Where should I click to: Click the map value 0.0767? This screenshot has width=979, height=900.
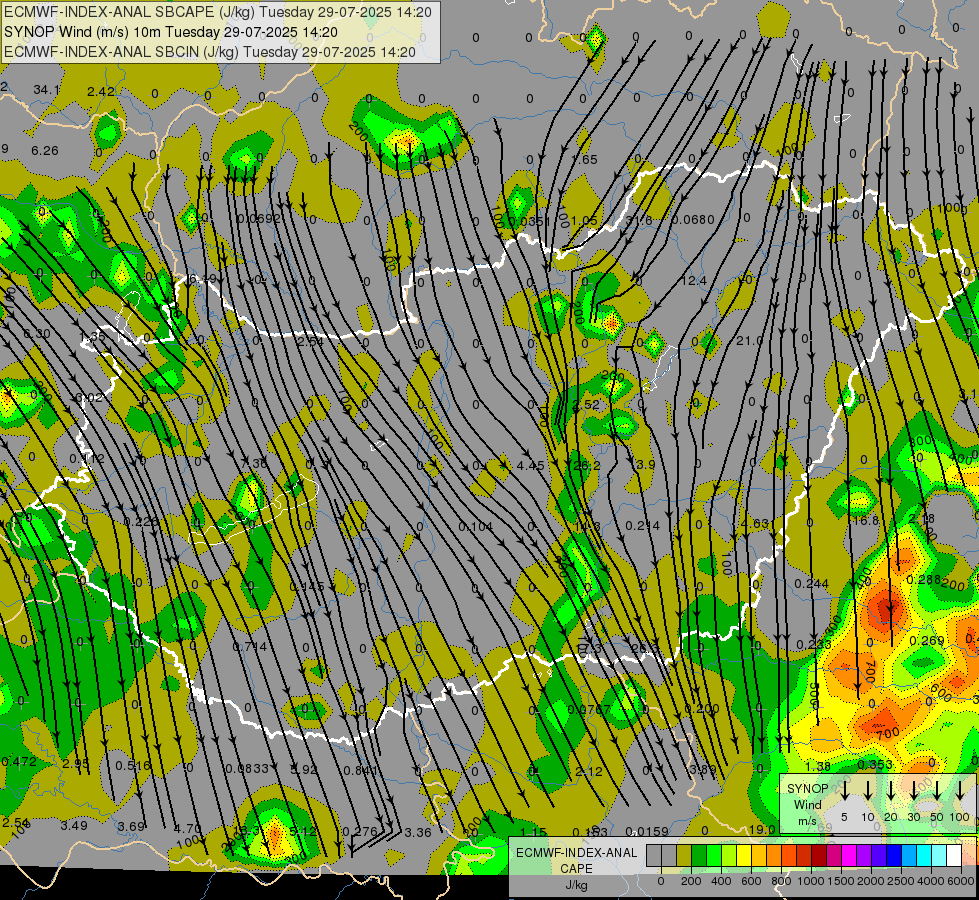[x=588, y=710]
